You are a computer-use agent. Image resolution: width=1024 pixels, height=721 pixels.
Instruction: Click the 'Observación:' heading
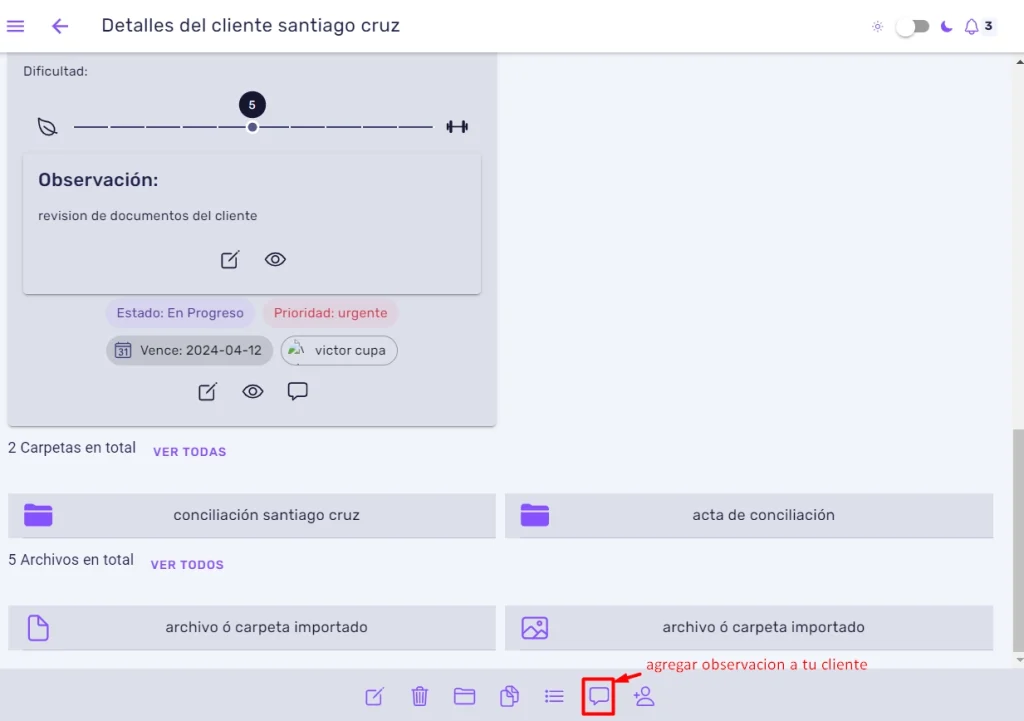click(98, 180)
